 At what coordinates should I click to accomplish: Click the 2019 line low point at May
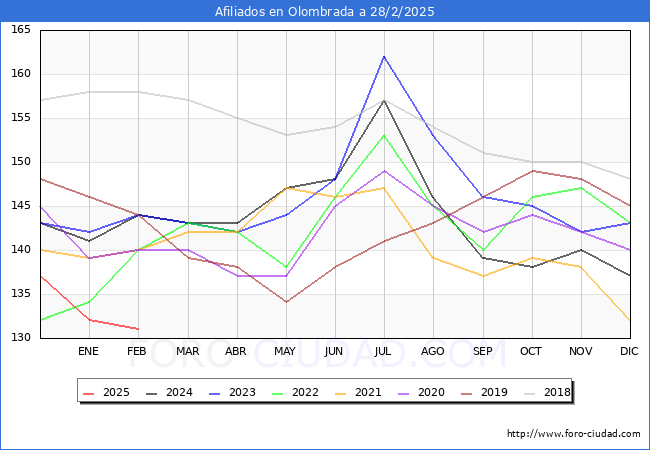coord(286,302)
